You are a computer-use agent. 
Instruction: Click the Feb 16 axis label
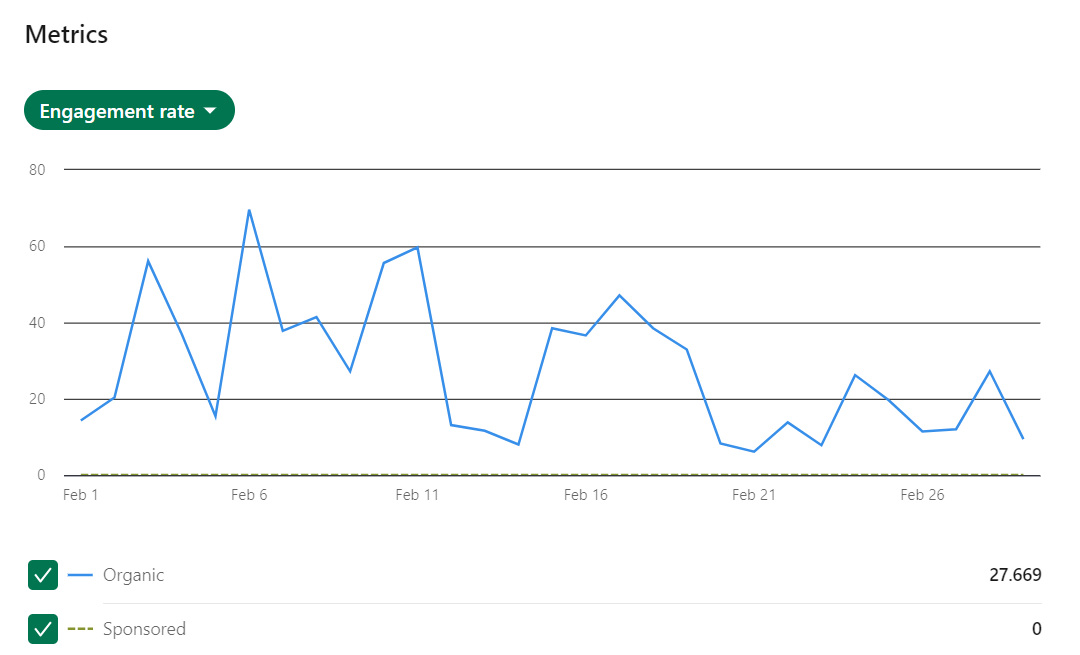point(585,494)
